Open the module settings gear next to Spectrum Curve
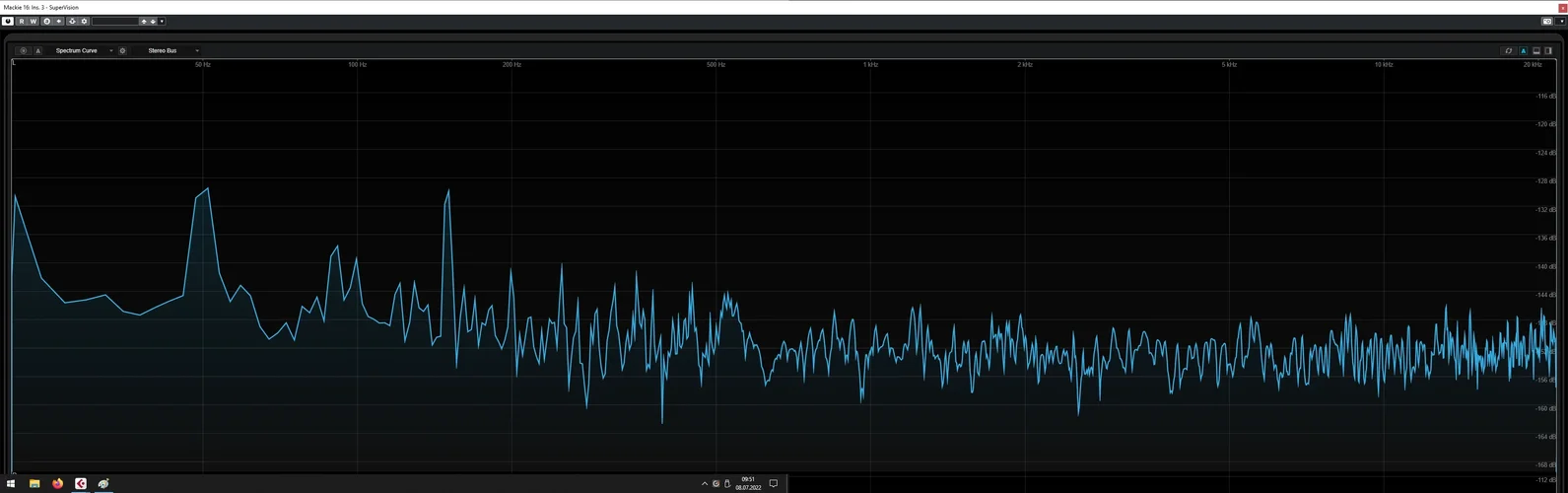The image size is (1568, 493). coord(122,50)
